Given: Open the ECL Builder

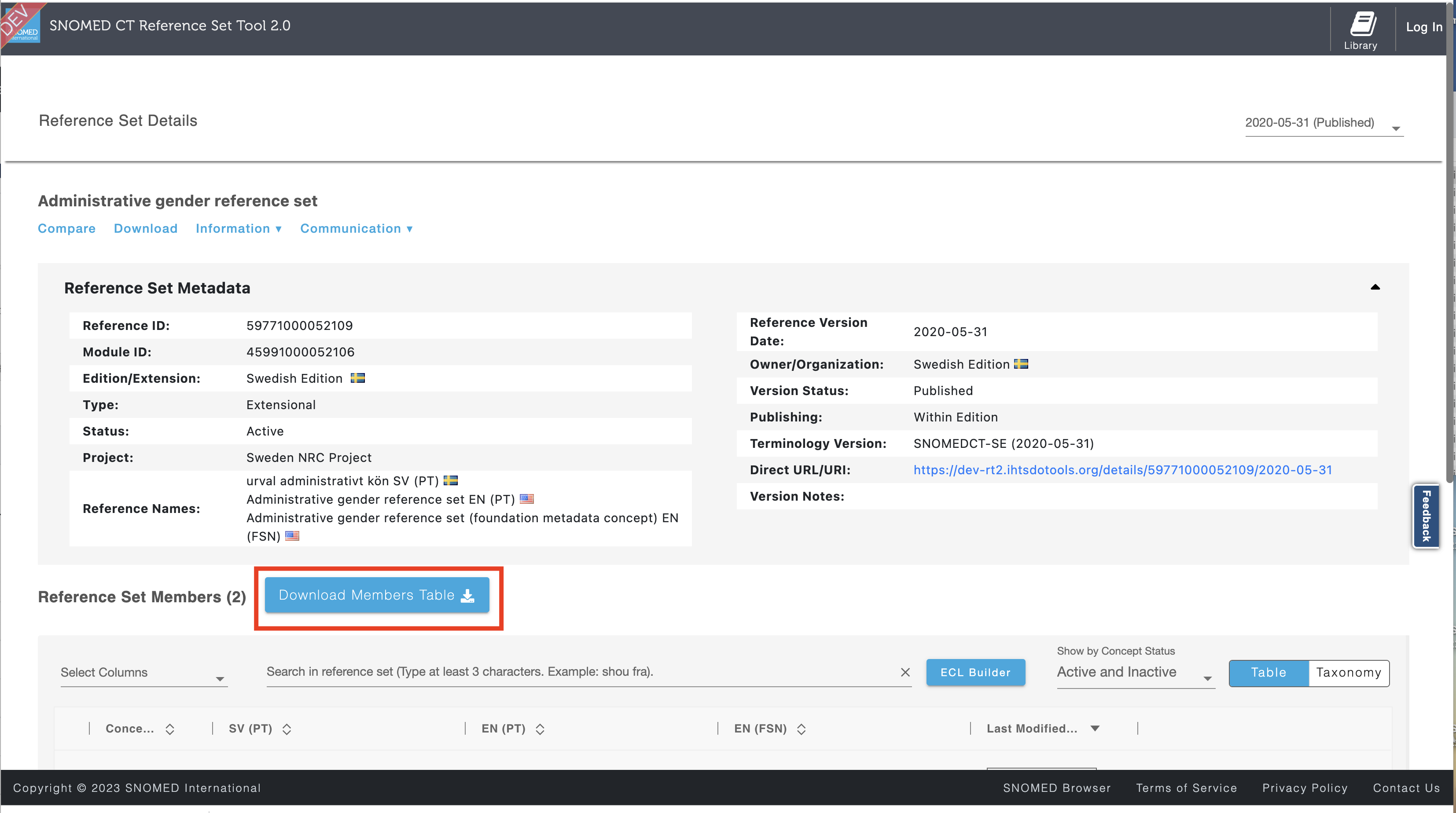Looking at the screenshot, I should pos(975,672).
